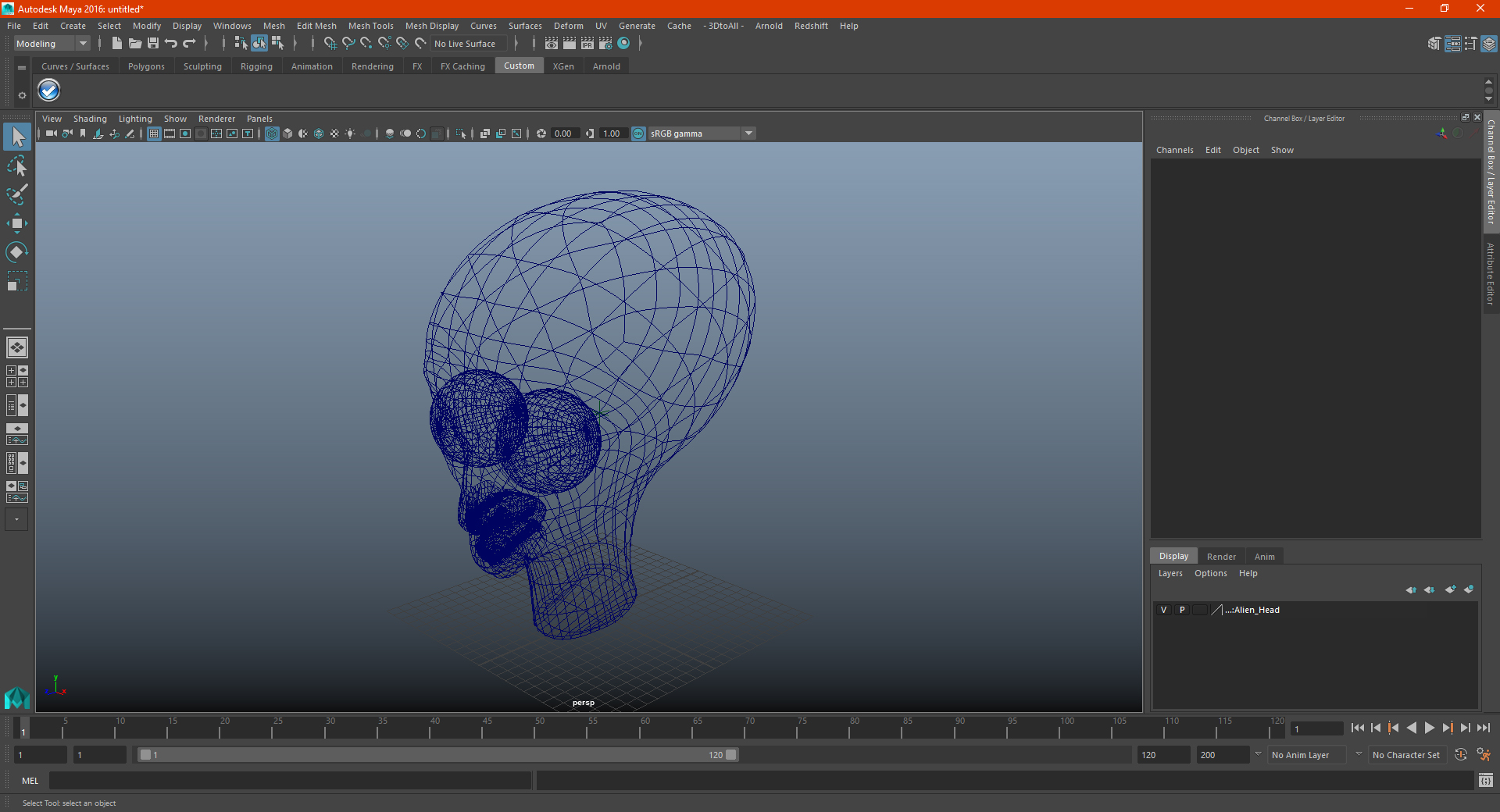Choose the Scale tool

pos(17,280)
